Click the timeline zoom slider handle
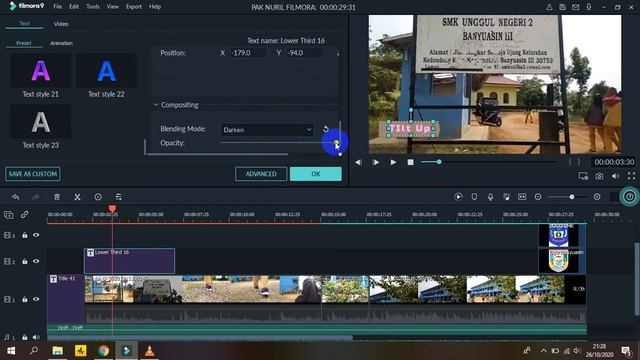Viewport: 640px width, 360px height. [572, 197]
